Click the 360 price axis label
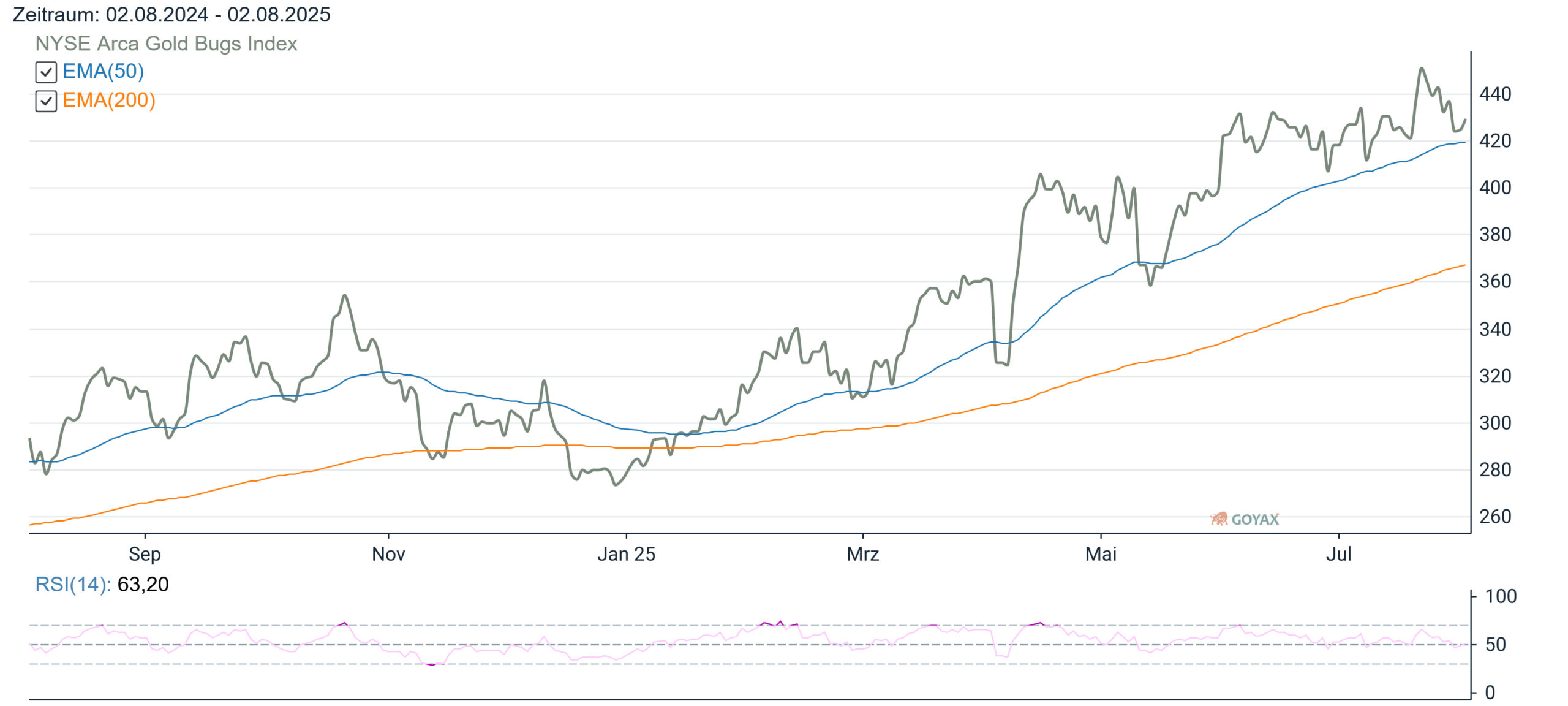The height and width of the screenshot is (706, 1568). (x=1495, y=282)
